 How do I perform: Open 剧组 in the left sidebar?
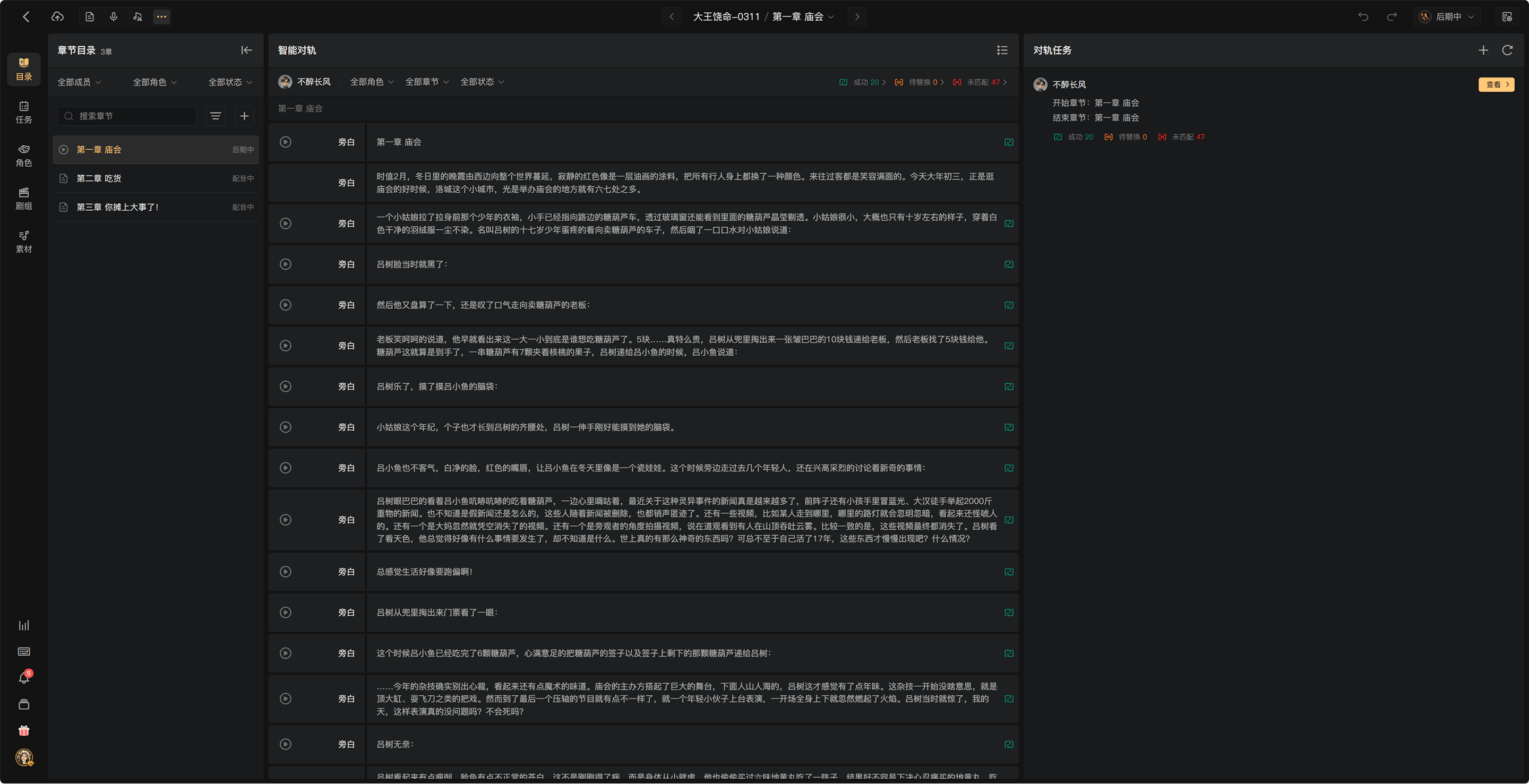pyautogui.click(x=24, y=199)
